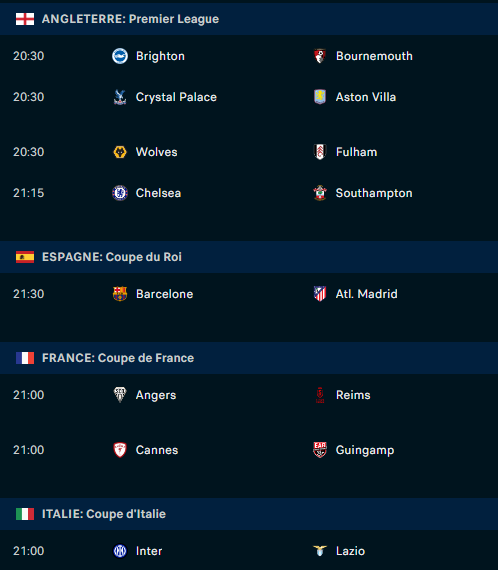Open ESPAGNE: Coupe du Roi header
Viewport: 498px width, 570px height.
[x=249, y=257]
